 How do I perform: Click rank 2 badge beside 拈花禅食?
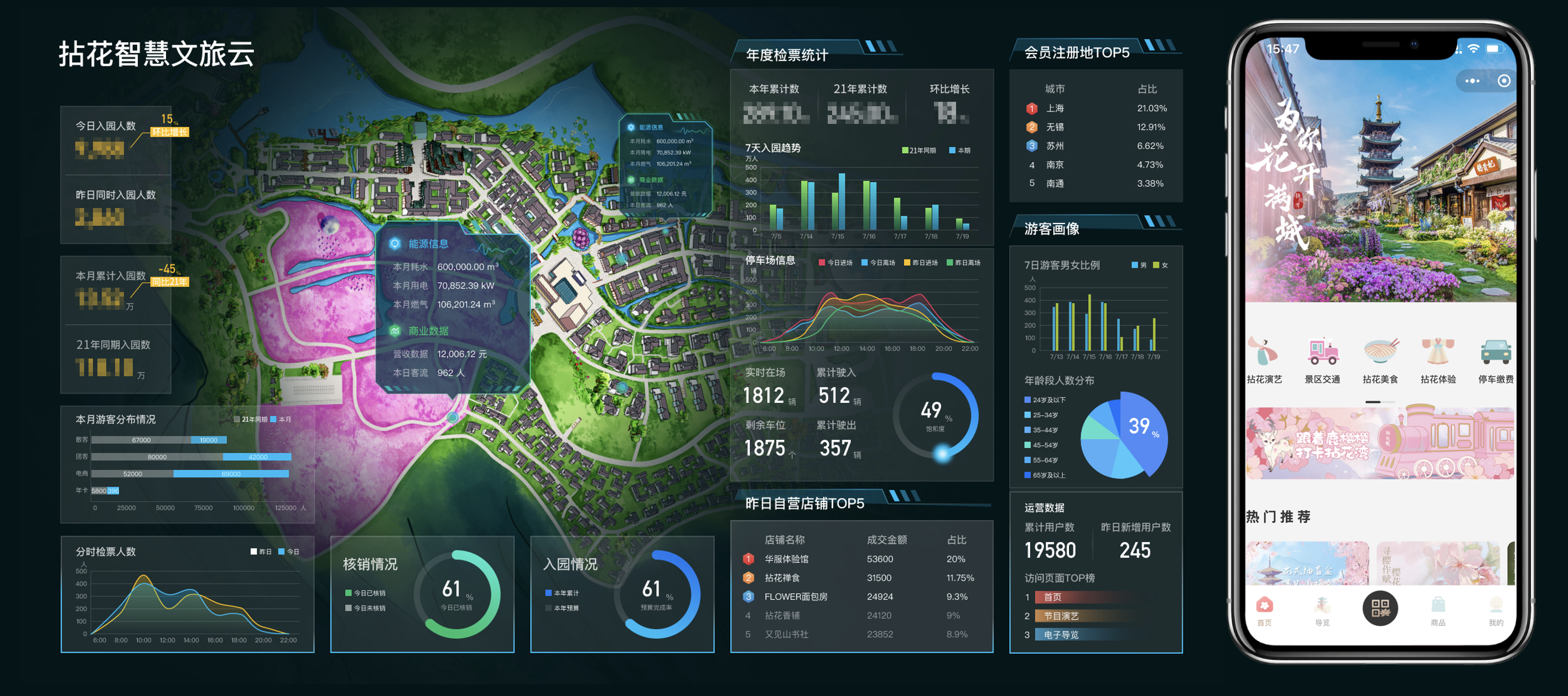pos(748,578)
